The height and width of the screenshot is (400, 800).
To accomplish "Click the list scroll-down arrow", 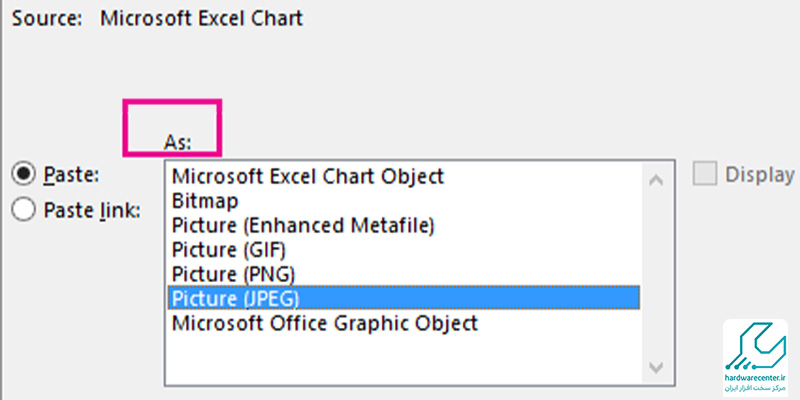I will point(656,367).
